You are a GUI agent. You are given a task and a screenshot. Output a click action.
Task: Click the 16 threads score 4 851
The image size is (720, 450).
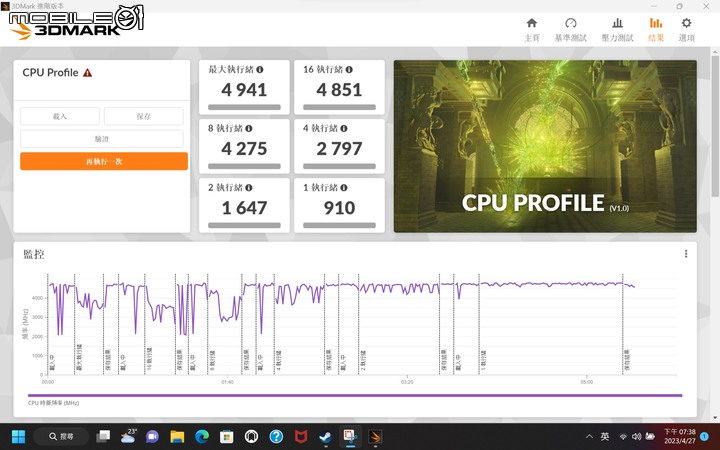click(x=339, y=90)
